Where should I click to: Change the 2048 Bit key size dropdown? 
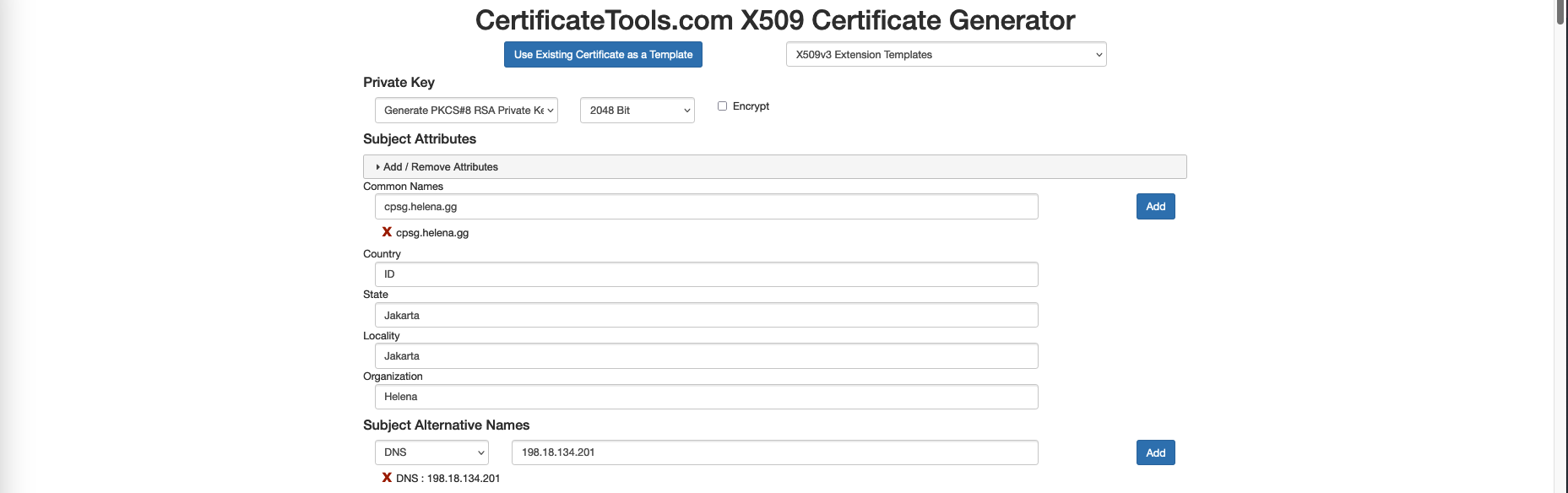[x=637, y=111]
